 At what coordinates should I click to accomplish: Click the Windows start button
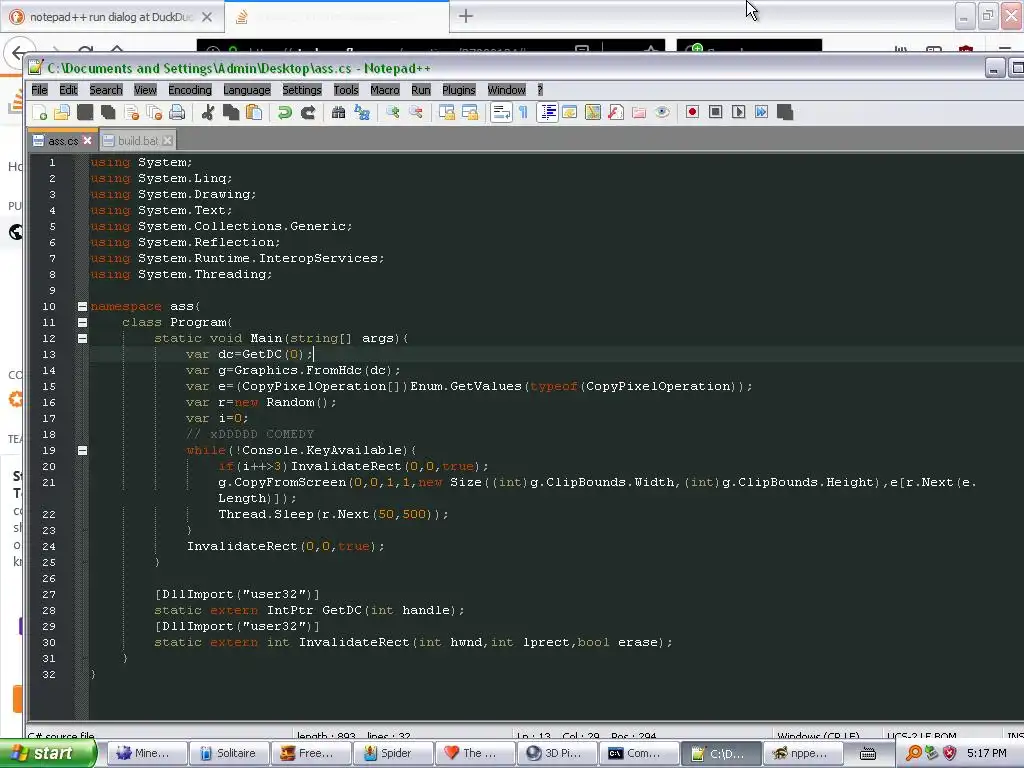48,753
